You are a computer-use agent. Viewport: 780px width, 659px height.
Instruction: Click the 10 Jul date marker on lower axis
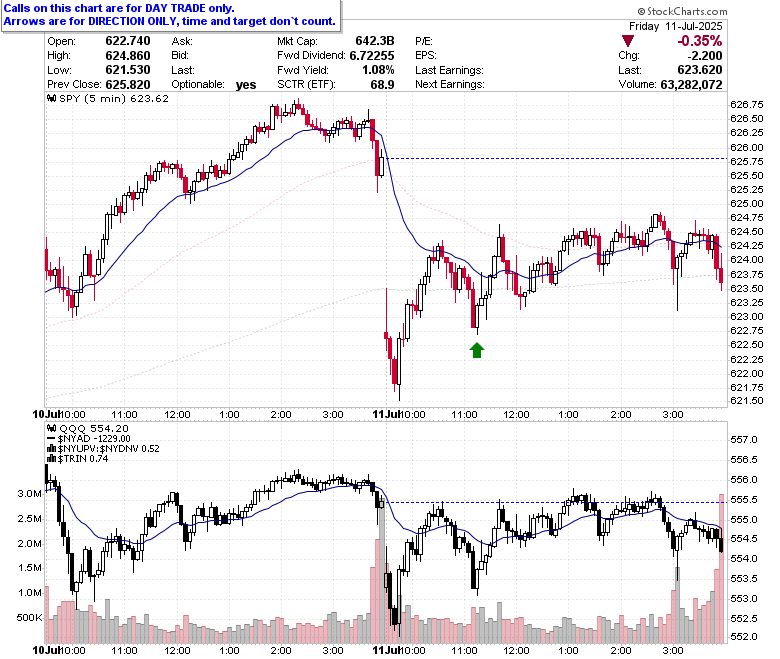pyautogui.click(x=46, y=650)
